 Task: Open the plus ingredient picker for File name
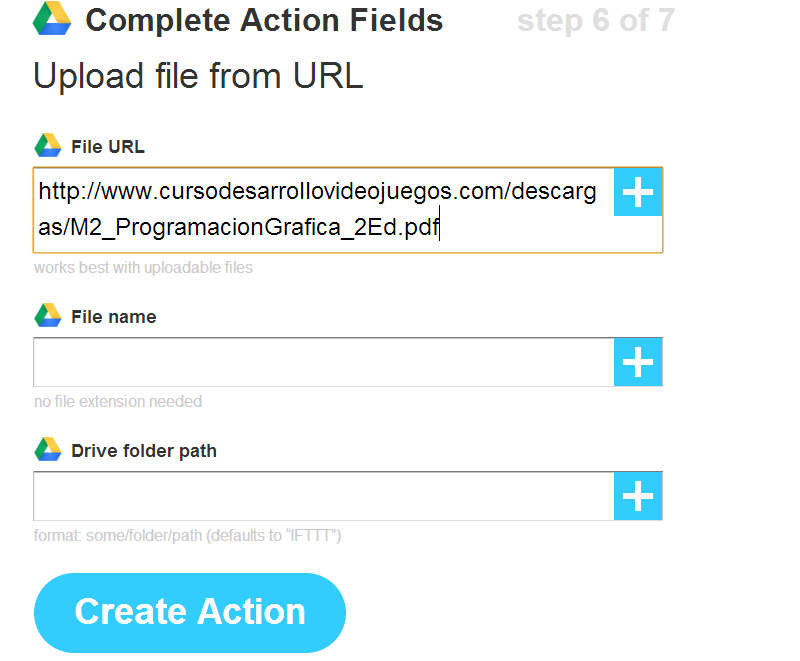(x=638, y=362)
